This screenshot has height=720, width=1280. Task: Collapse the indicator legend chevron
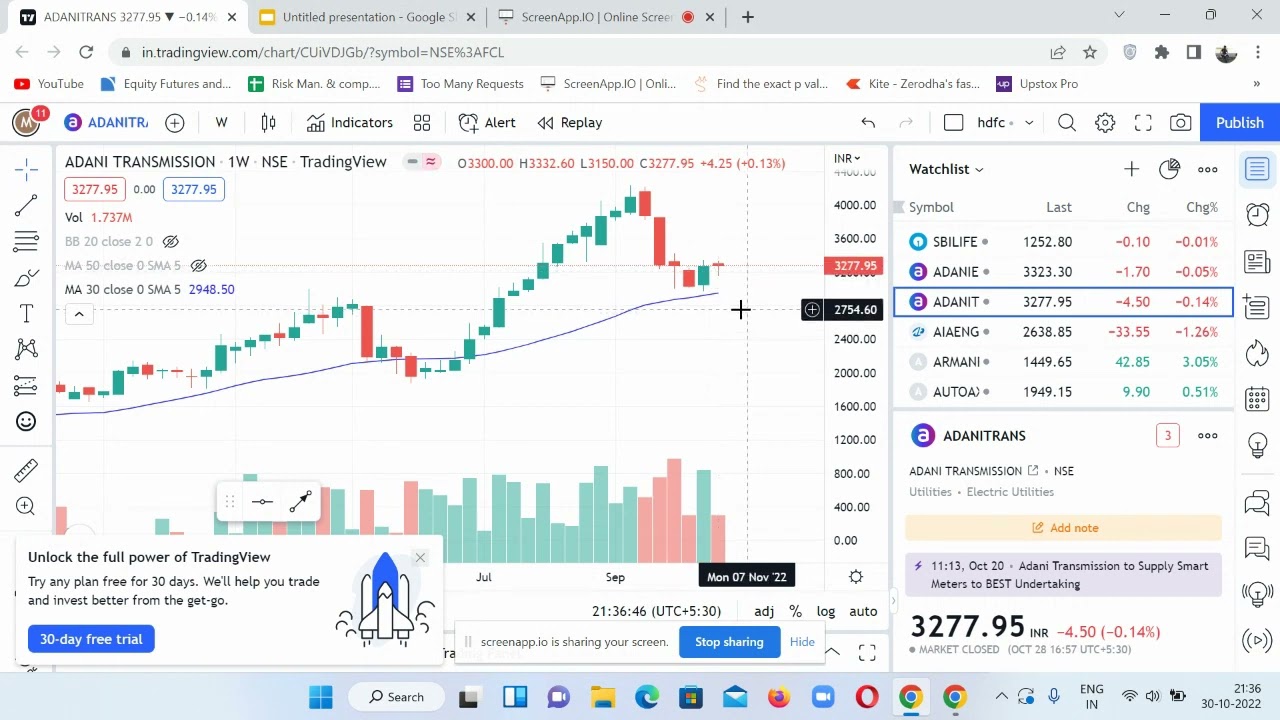(79, 314)
